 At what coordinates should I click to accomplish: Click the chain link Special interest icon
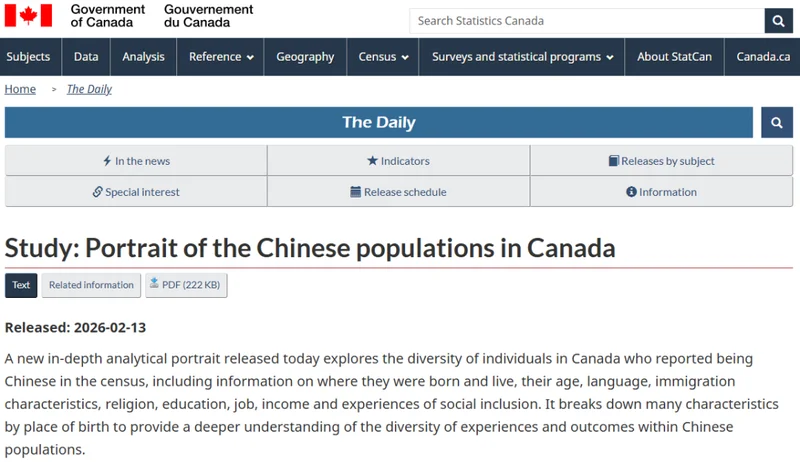coord(97,192)
